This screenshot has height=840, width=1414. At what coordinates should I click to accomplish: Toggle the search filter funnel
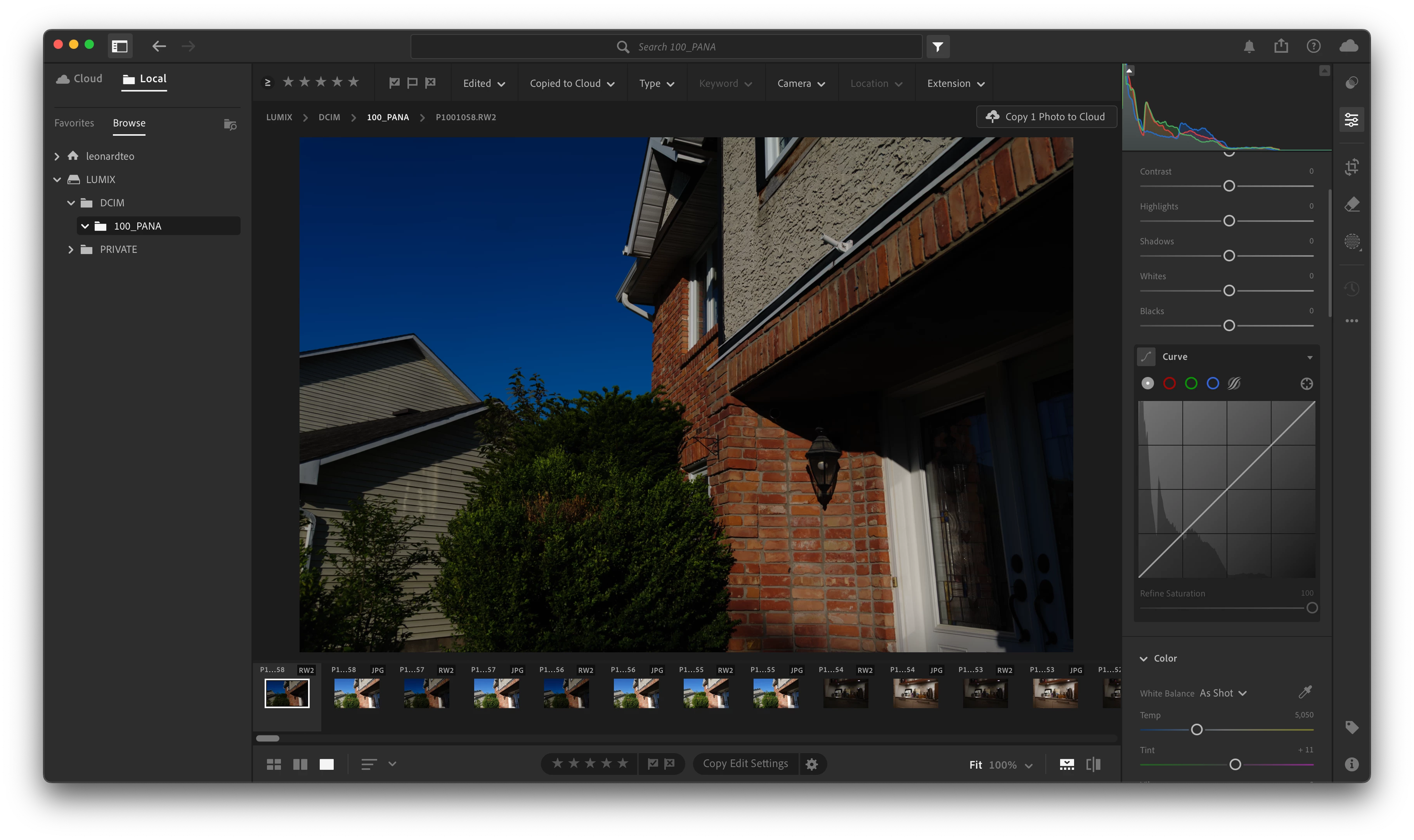938,47
